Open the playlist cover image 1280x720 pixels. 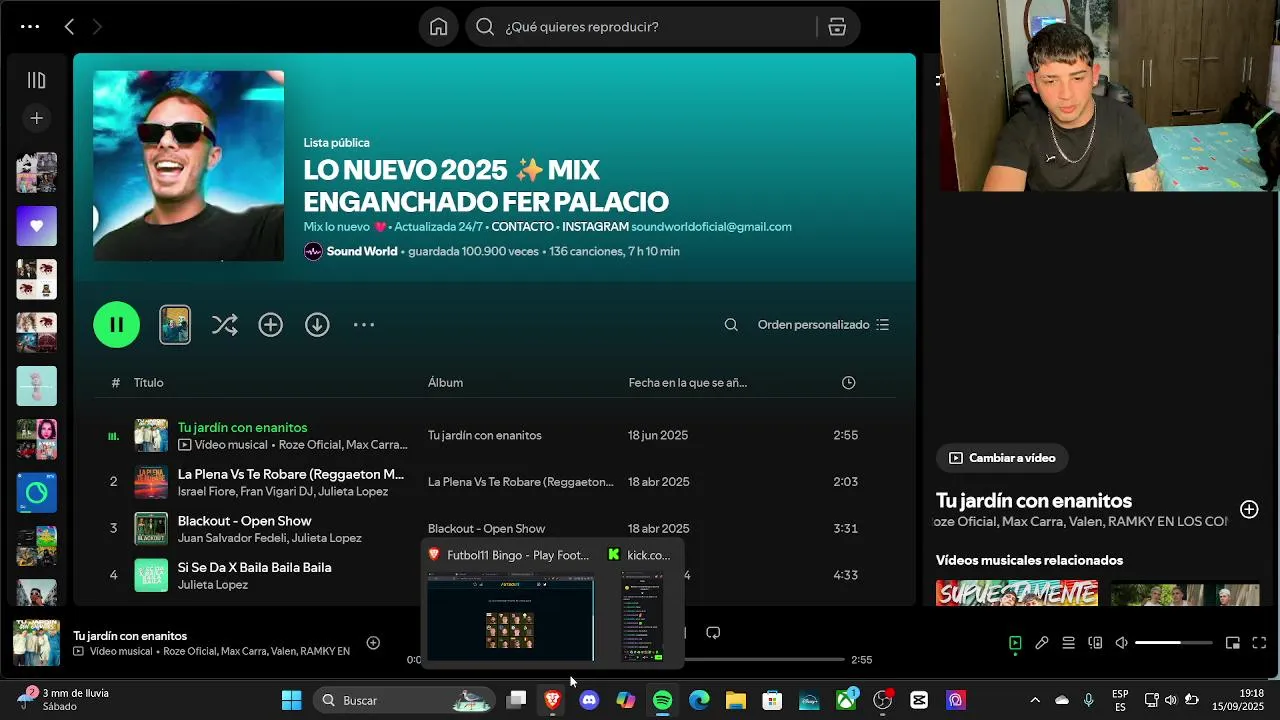point(189,166)
